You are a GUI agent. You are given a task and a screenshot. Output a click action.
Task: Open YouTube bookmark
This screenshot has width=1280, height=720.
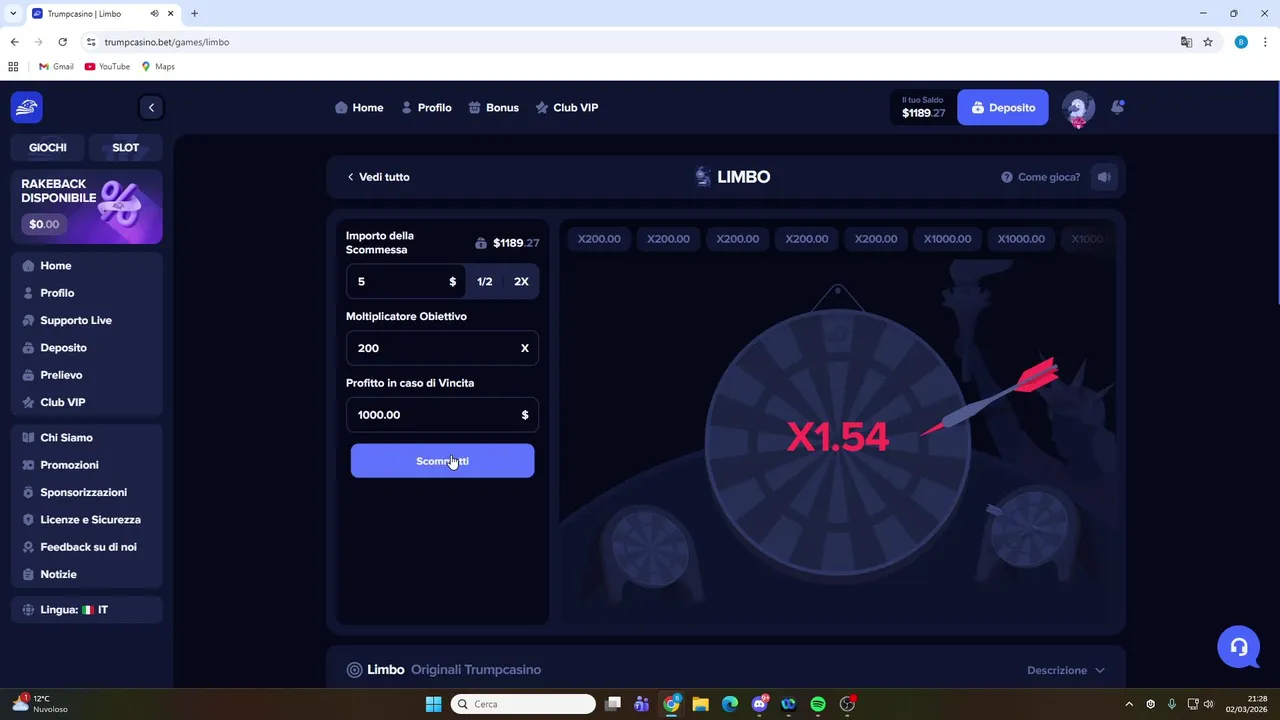[107, 66]
